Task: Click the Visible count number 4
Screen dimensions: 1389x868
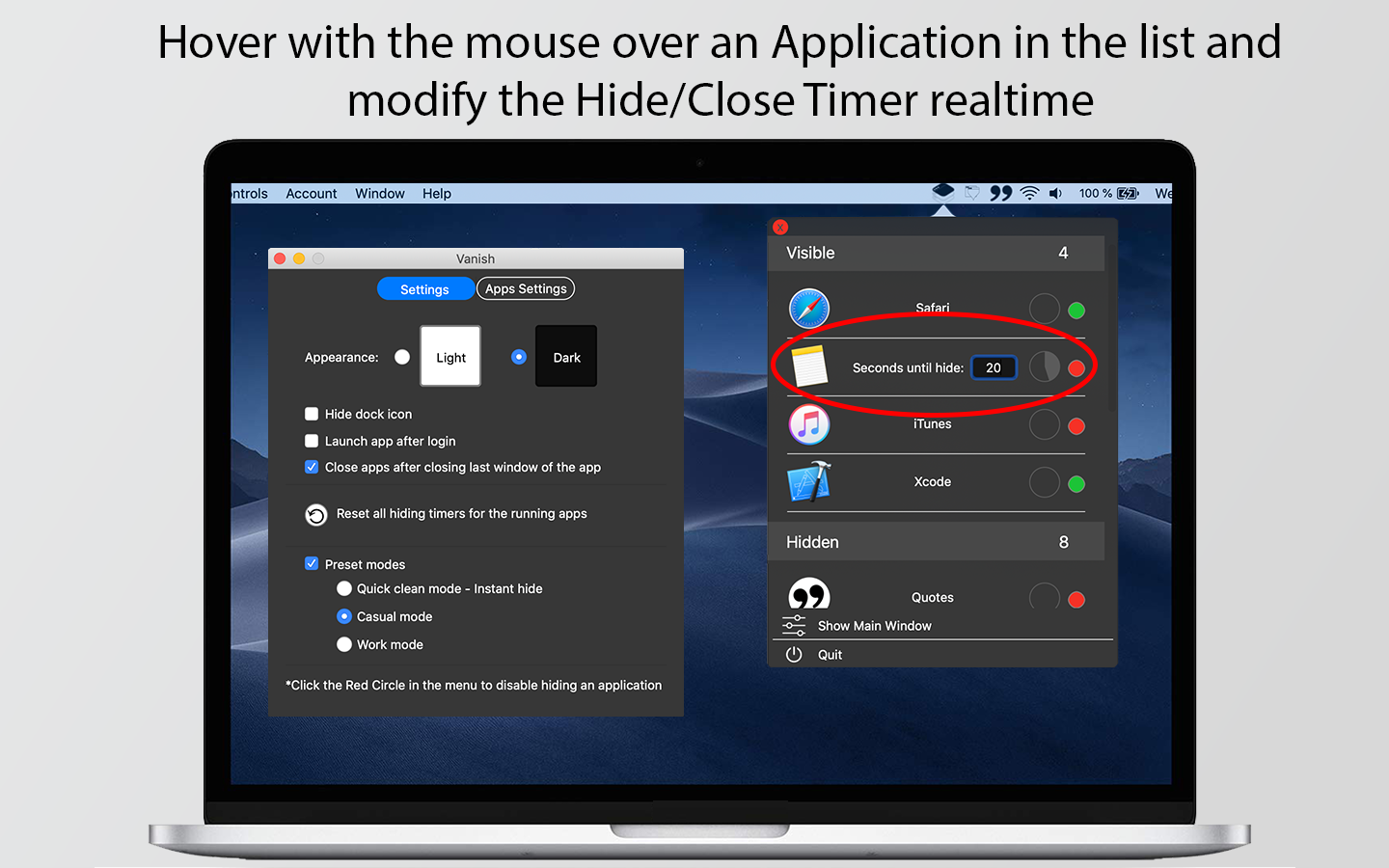Action: (x=1063, y=253)
